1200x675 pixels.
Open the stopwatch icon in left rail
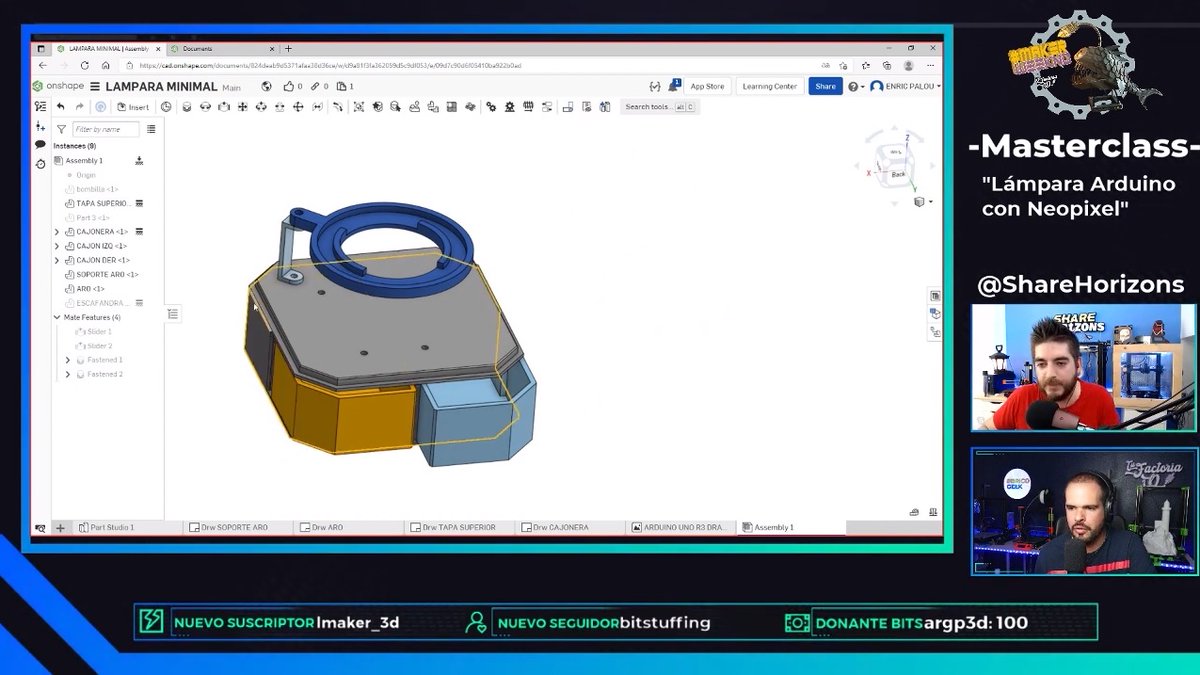coord(40,163)
